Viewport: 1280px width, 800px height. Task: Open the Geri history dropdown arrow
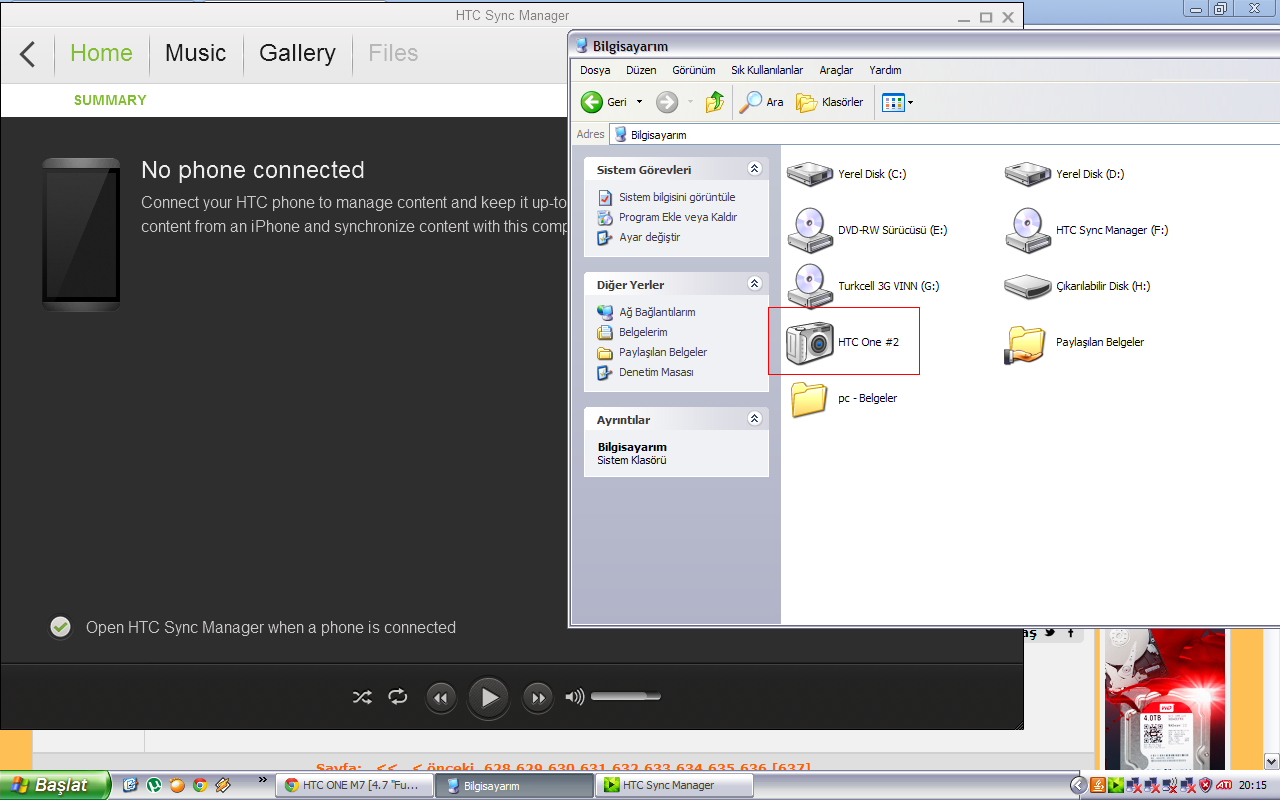[x=639, y=102]
